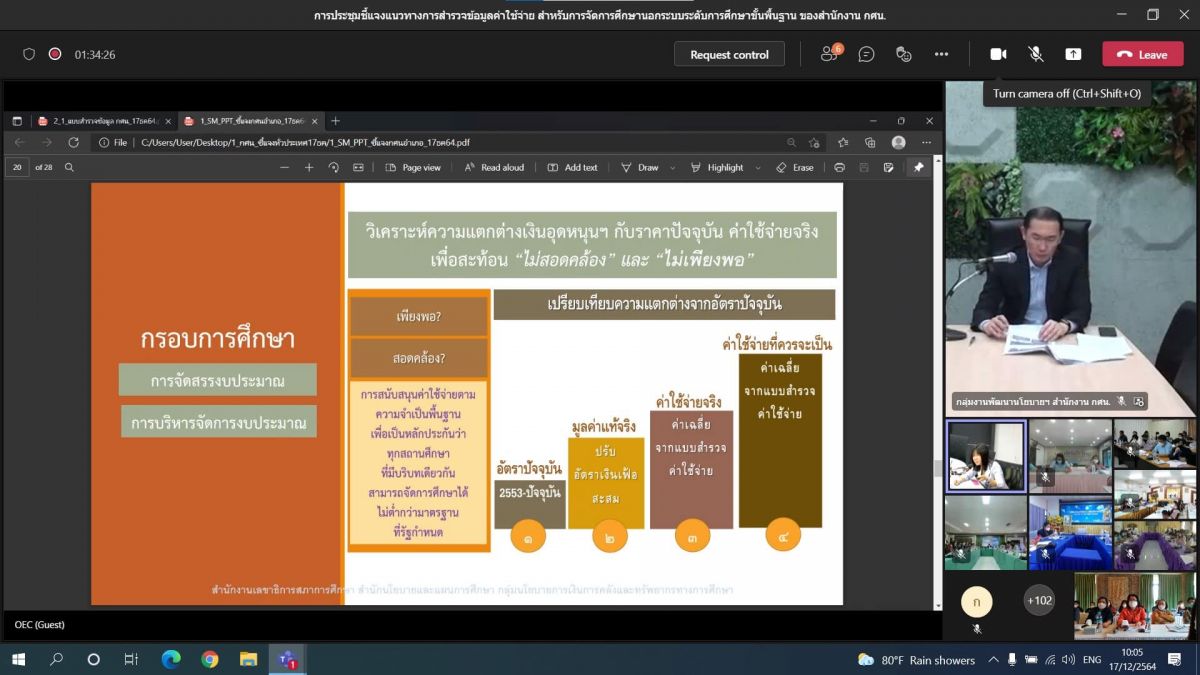
Task: Open the PDF search magnifier
Action: pyautogui.click(x=69, y=167)
